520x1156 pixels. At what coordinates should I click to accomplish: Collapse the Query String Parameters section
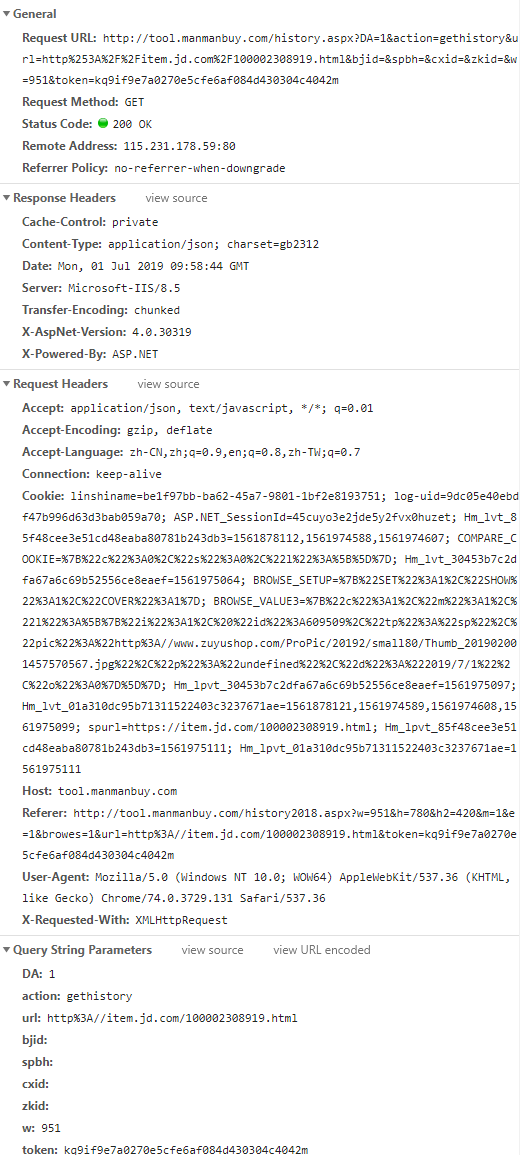coord(7,950)
